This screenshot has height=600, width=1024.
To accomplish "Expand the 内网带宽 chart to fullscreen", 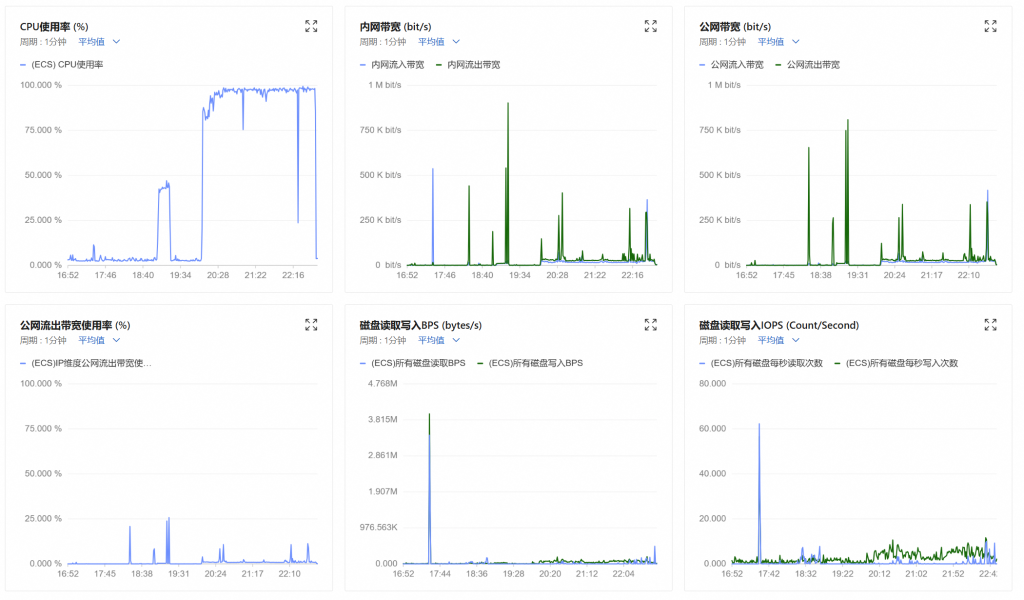I will (651, 26).
